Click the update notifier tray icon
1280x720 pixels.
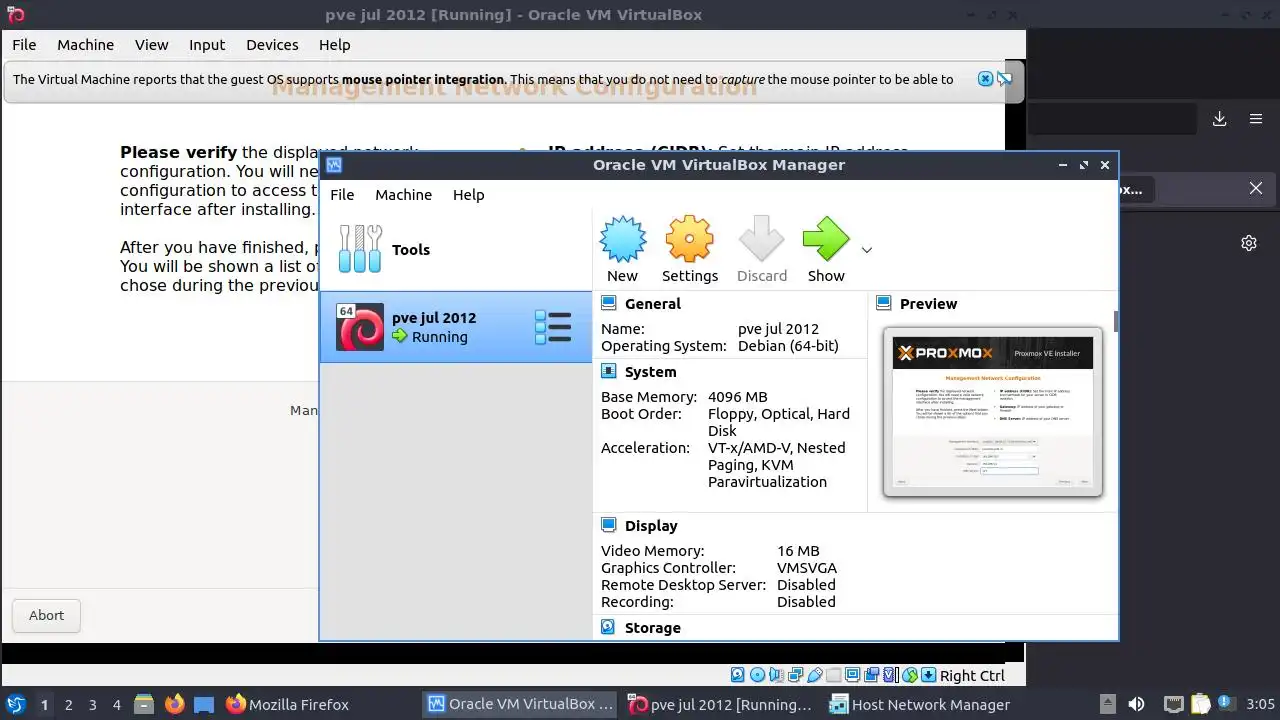click(1228, 704)
